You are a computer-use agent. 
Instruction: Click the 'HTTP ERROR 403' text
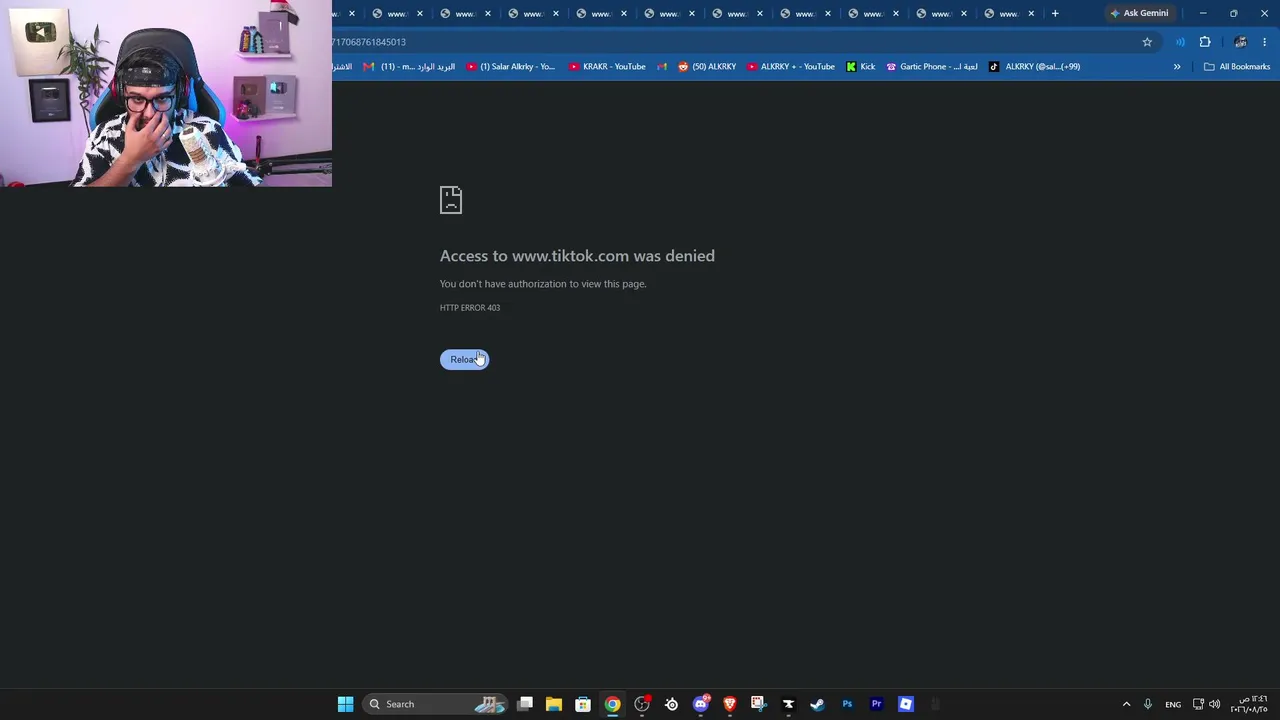click(x=470, y=308)
